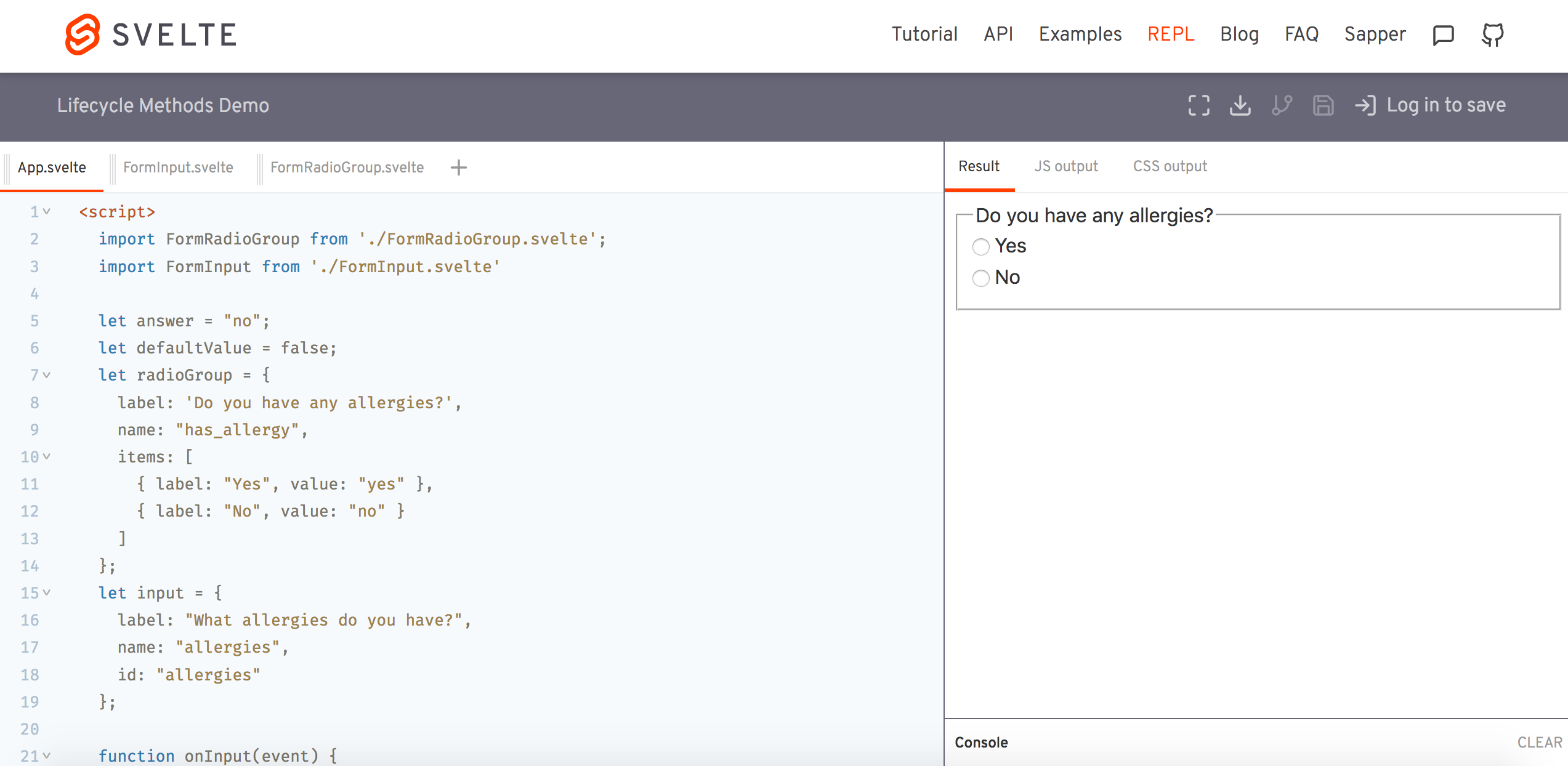Open the API docs link
This screenshot has height=766, width=1568.
pyautogui.click(x=998, y=34)
